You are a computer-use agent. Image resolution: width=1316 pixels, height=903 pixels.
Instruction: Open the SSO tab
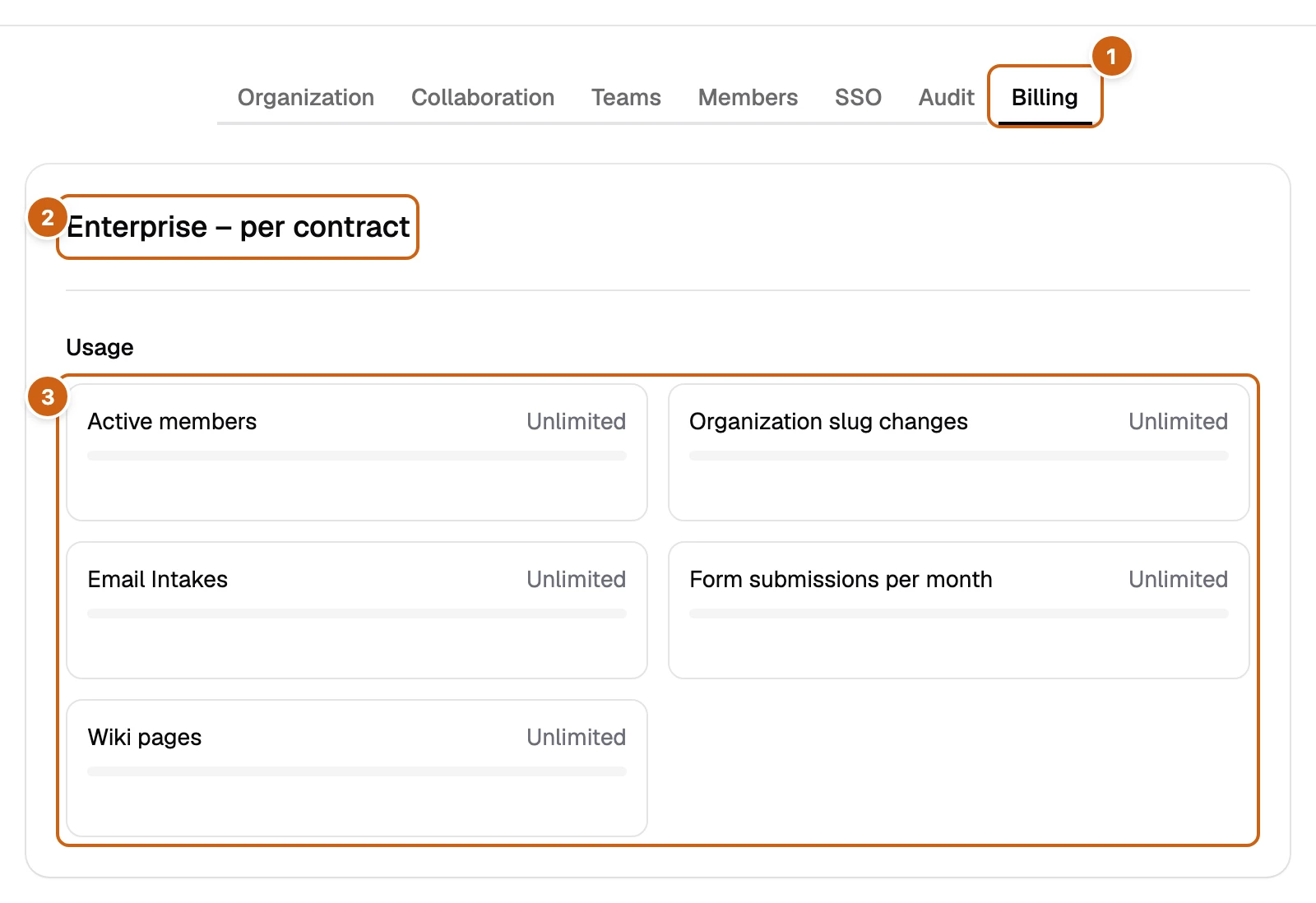858,97
